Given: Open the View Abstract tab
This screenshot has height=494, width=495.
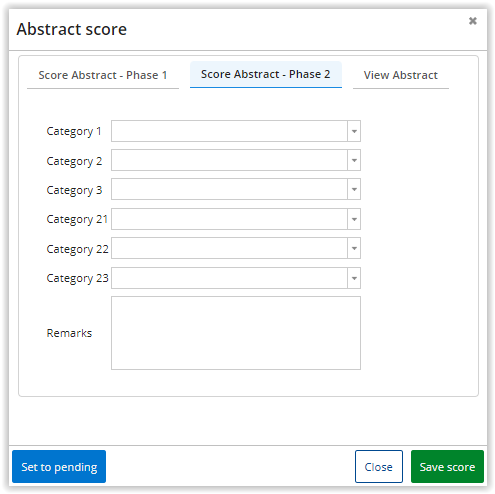Looking at the screenshot, I should coord(401,75).
